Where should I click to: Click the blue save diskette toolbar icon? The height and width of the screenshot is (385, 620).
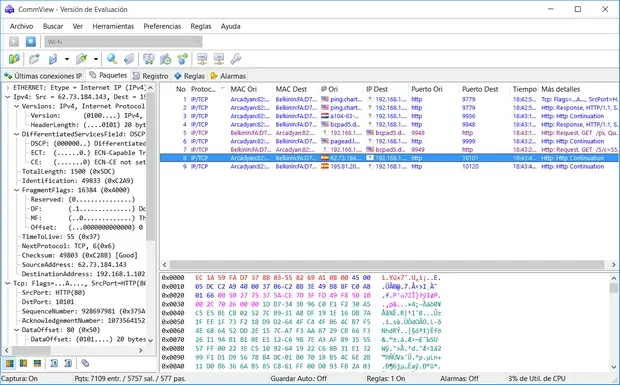click(x=53, y=59)
